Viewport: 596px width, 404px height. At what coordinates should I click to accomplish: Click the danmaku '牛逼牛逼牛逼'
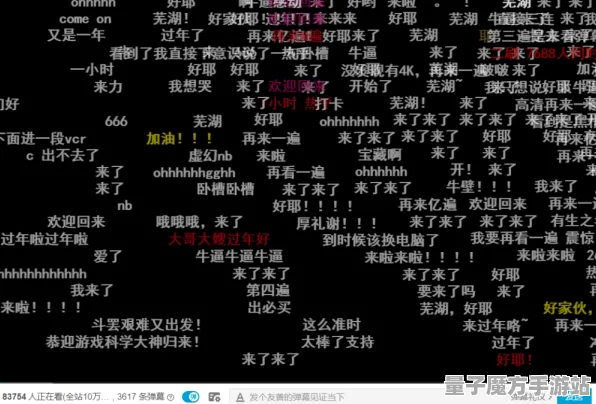coord(239,257)
